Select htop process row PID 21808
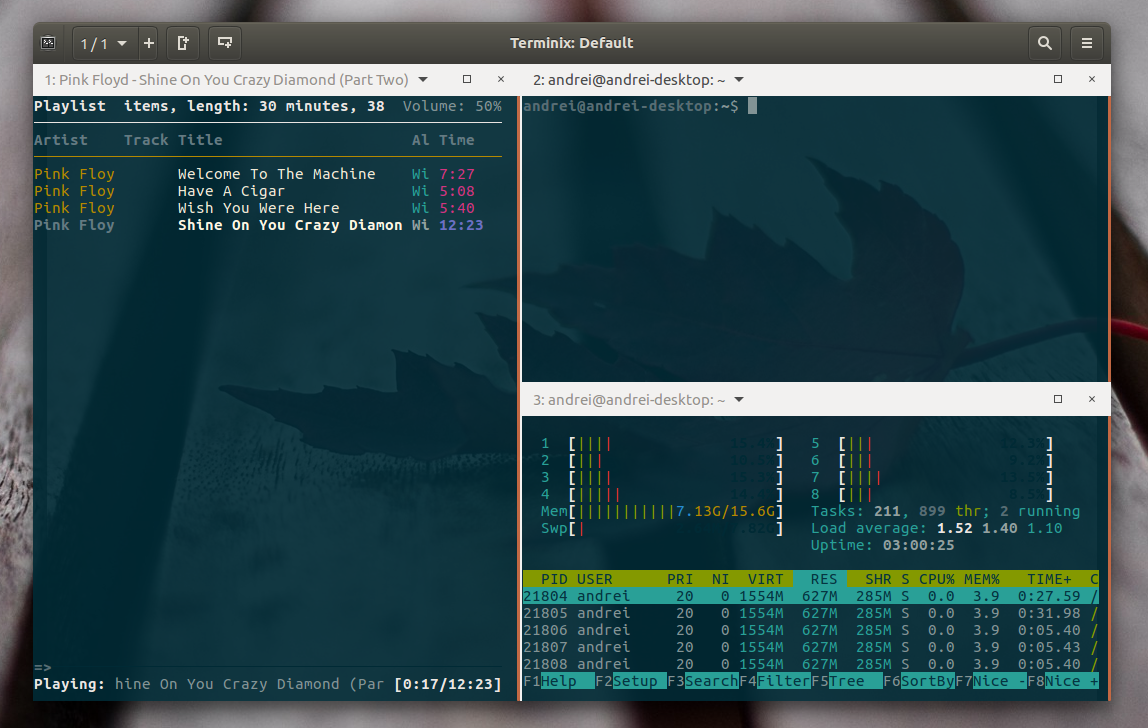 point(811,664)
